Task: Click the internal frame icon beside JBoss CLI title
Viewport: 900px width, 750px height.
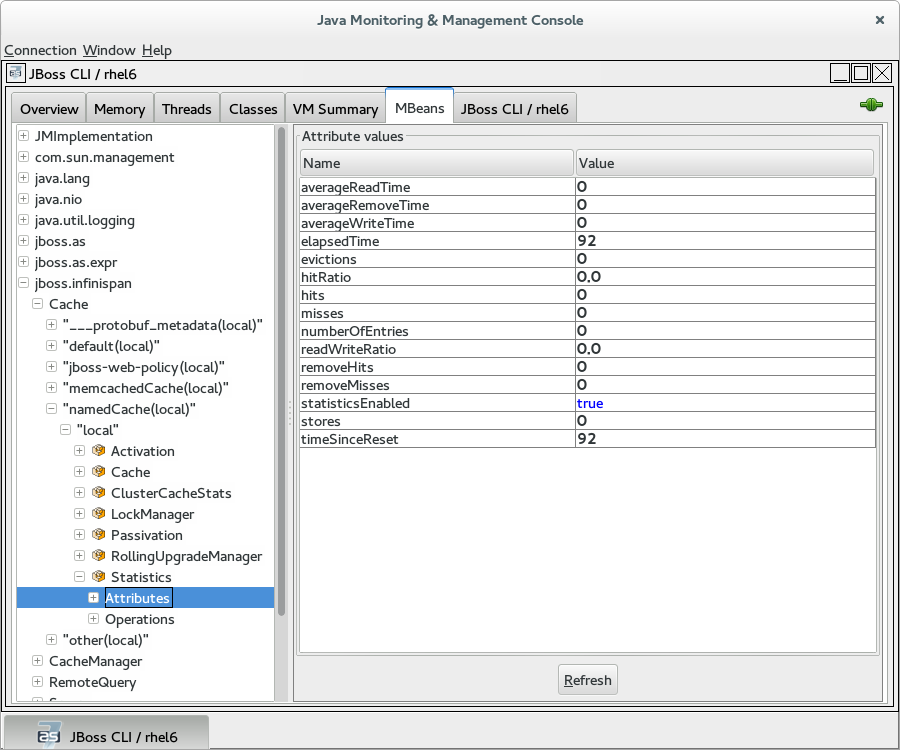Action: pos(16,73)
